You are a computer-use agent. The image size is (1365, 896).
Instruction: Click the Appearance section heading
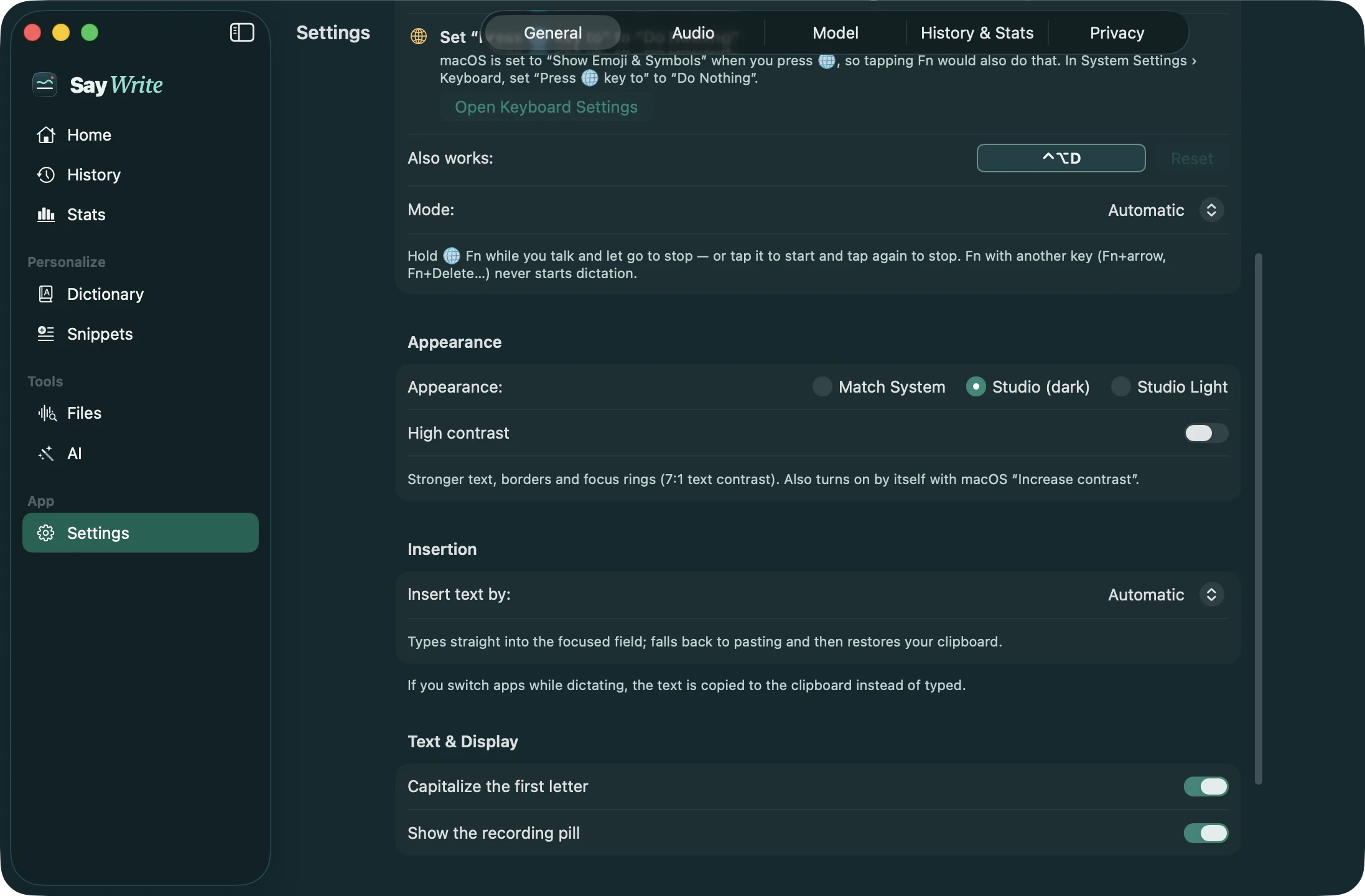(x=454, y=342)
